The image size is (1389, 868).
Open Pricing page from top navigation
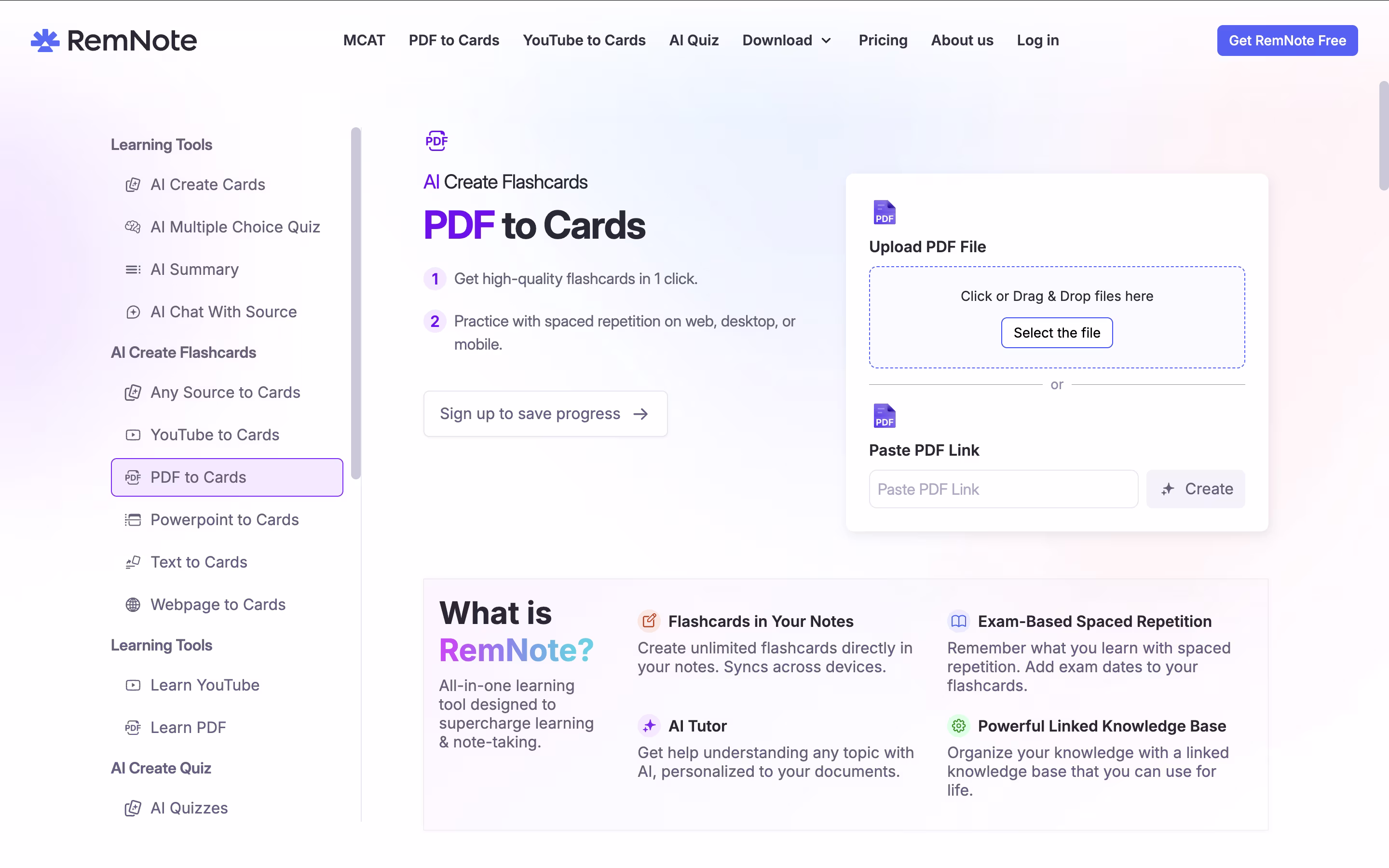[883, 40]
